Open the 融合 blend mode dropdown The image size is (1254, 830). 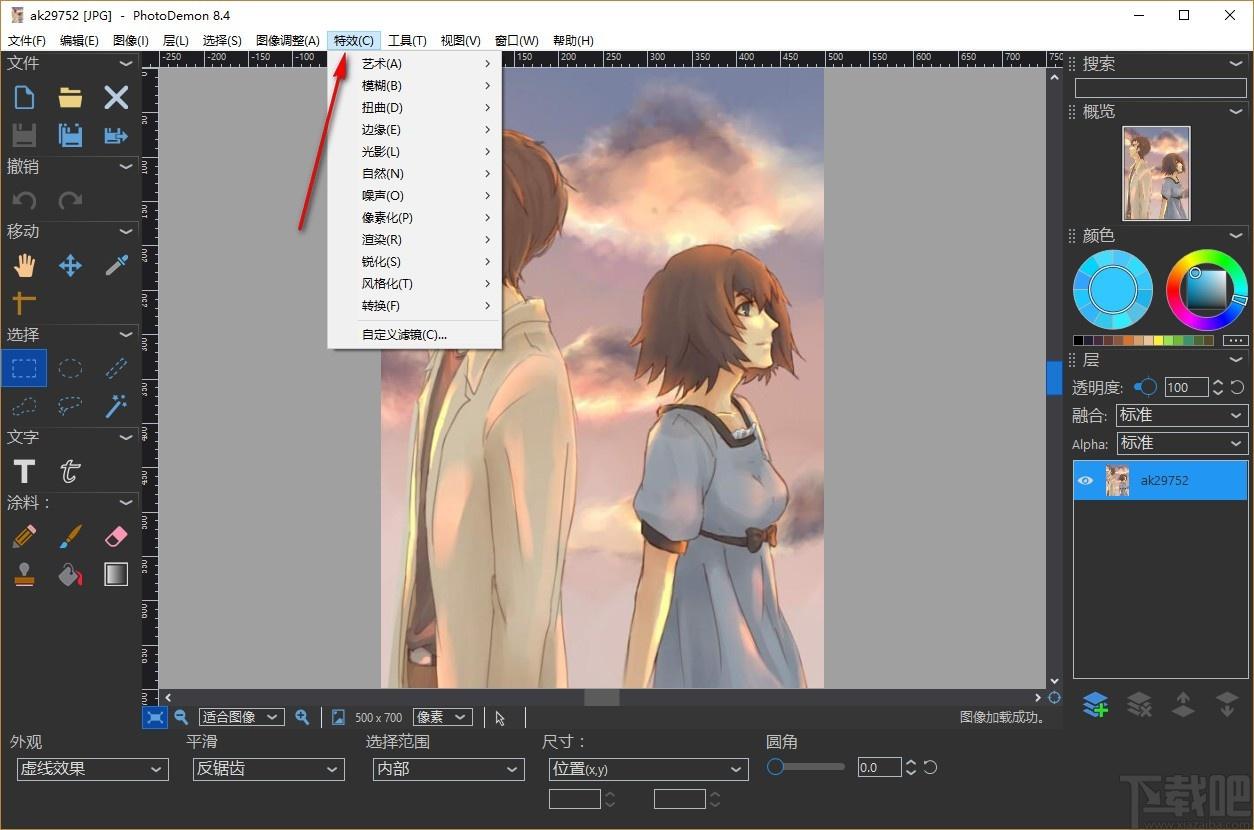[x=1181, y=415]
